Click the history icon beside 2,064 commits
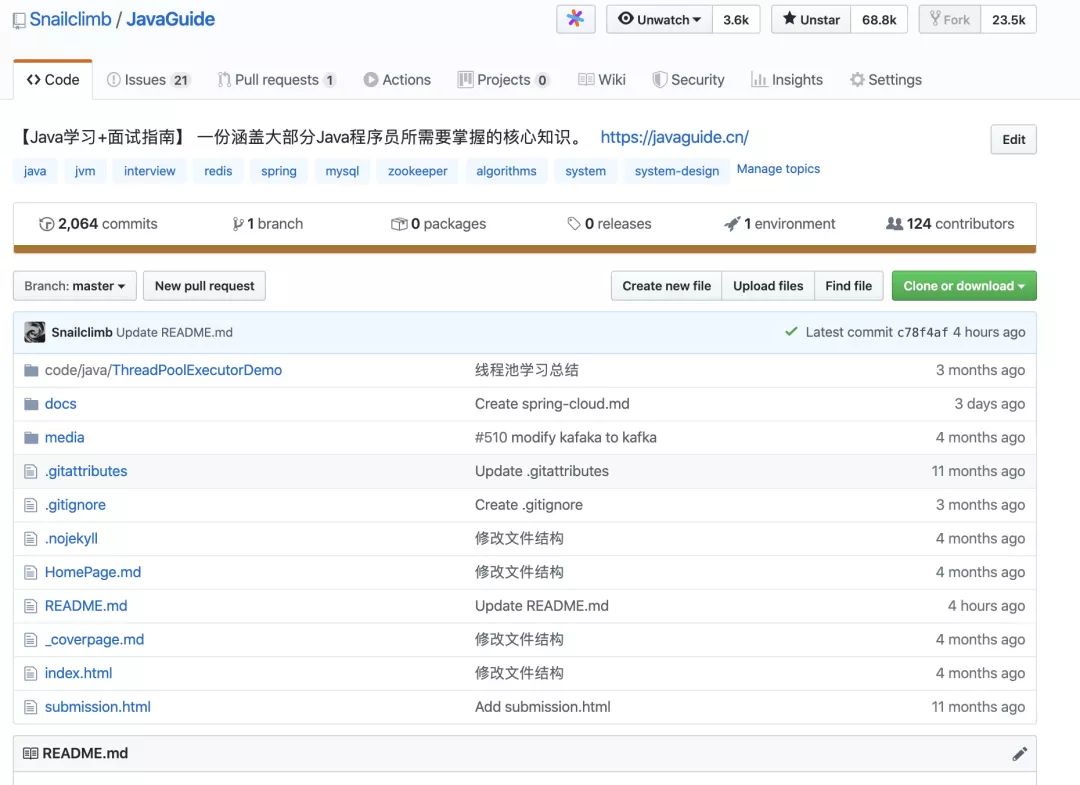This screenshot has width=1080, height=785. tap(46, 224)
